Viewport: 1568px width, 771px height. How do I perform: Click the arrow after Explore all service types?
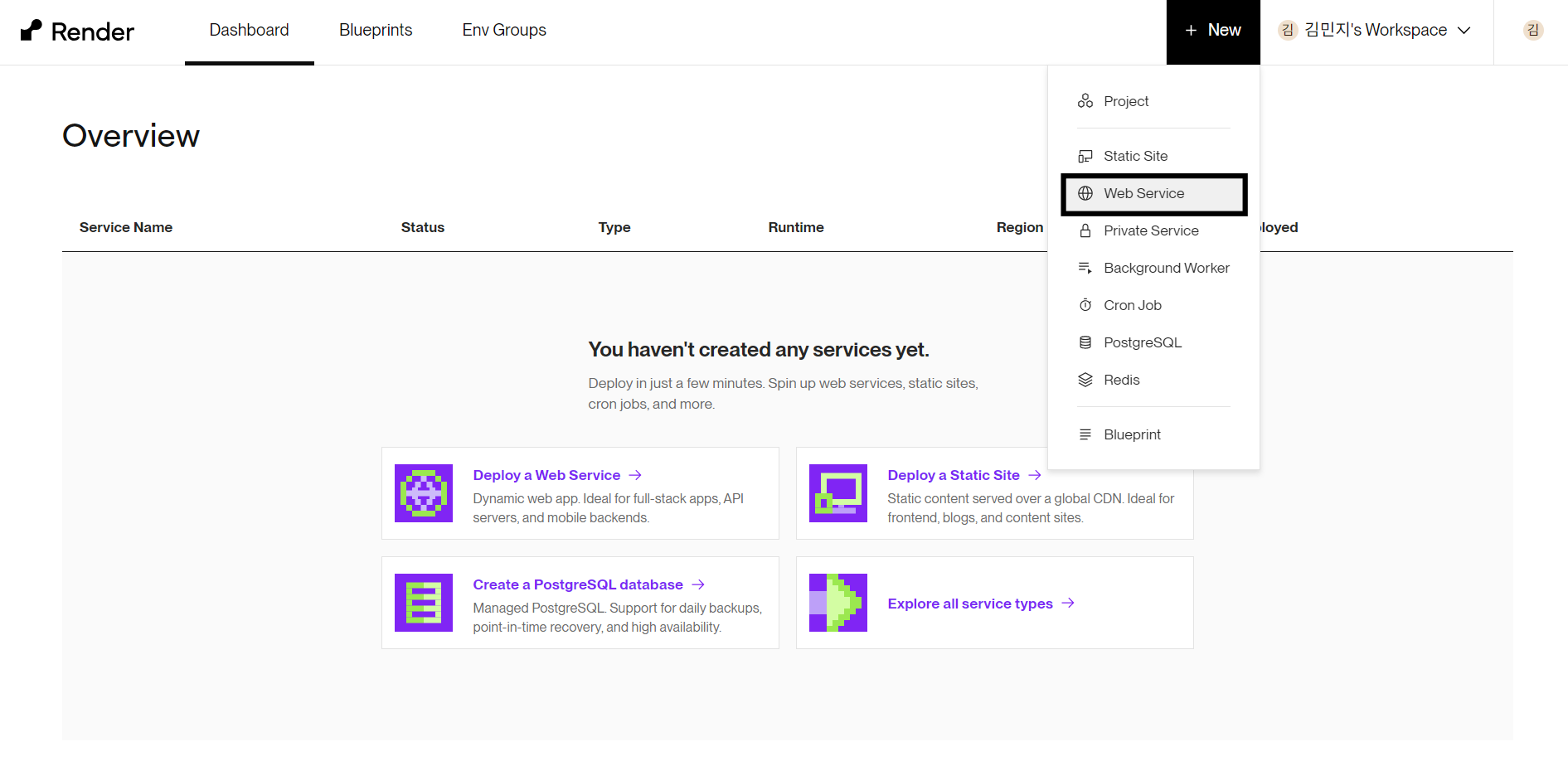pos(1068,603)
